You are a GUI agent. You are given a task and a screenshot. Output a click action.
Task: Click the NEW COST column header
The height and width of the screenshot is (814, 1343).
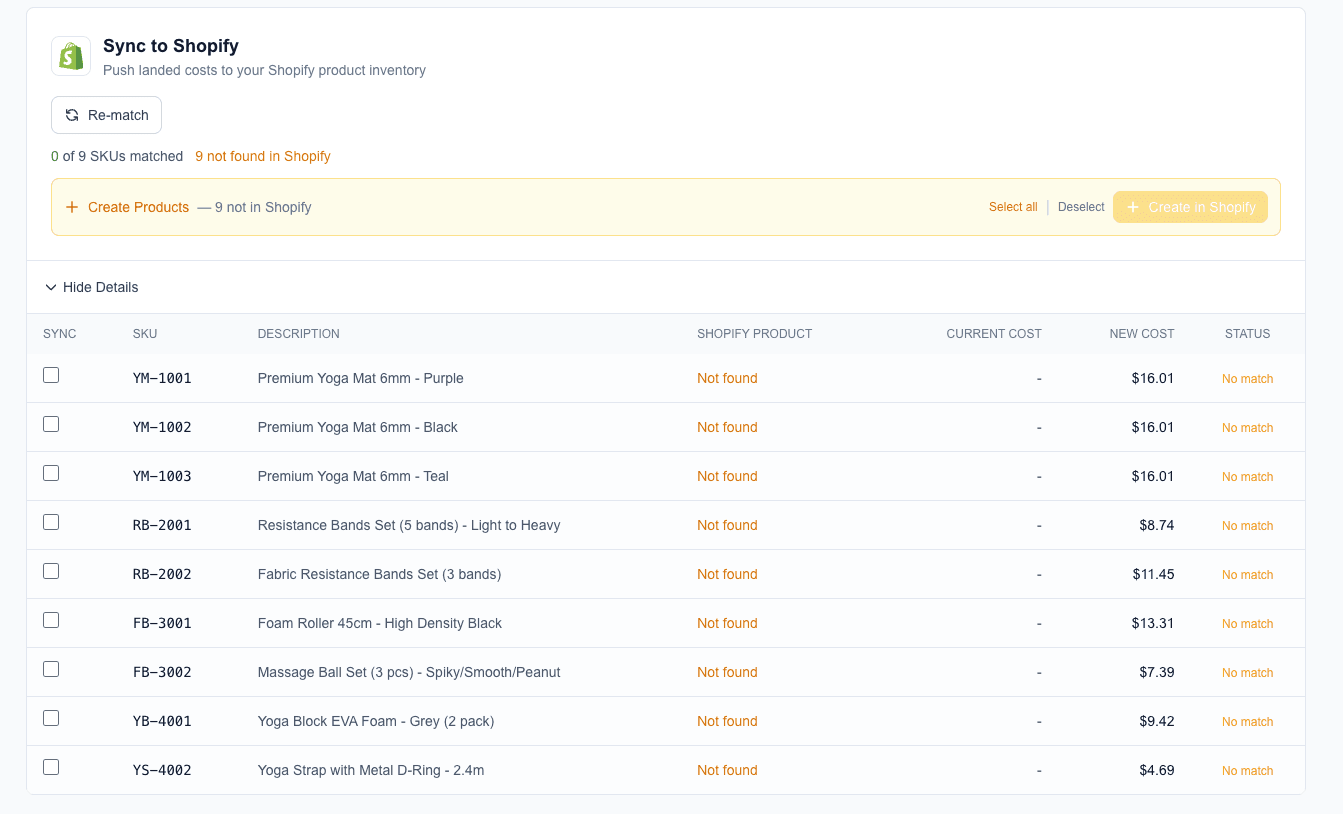coord(1142,334)
